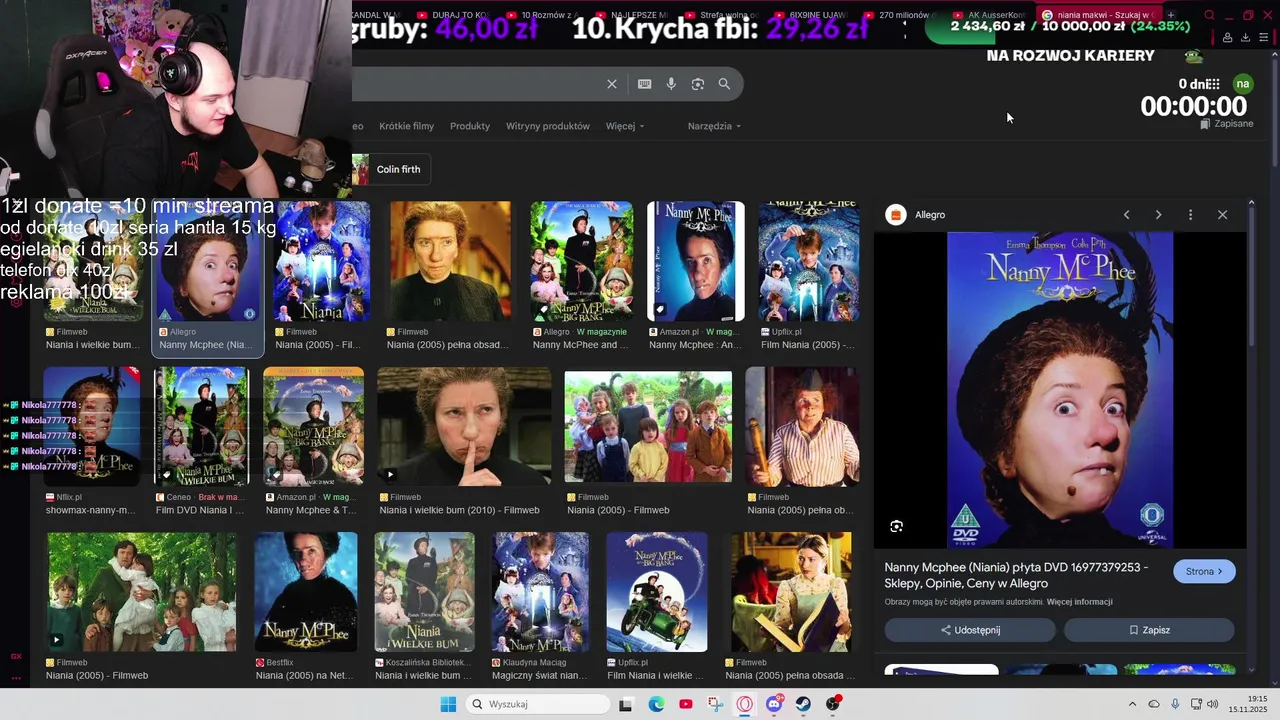1280x720 pixels.
Task: Open the browser tab search icon
Action: [x=1209, y=15]
